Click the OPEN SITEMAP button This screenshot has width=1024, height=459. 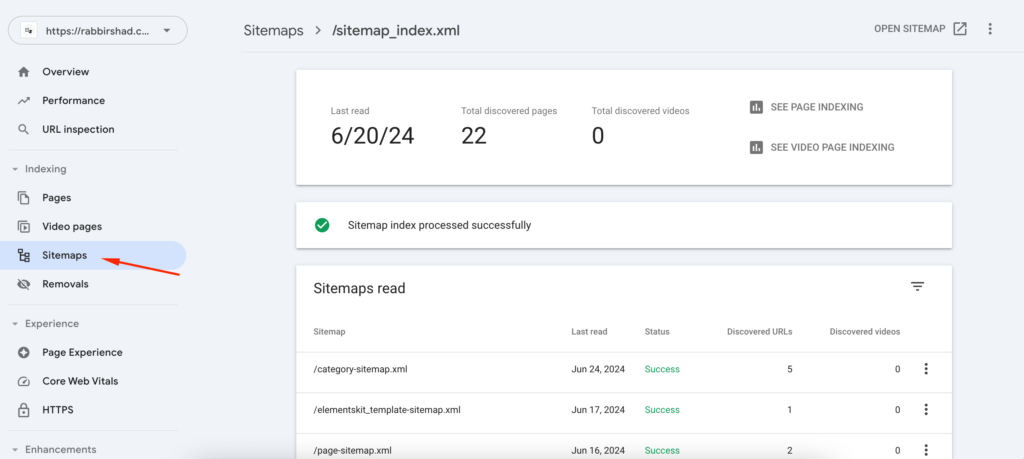(x=919, y=29)
